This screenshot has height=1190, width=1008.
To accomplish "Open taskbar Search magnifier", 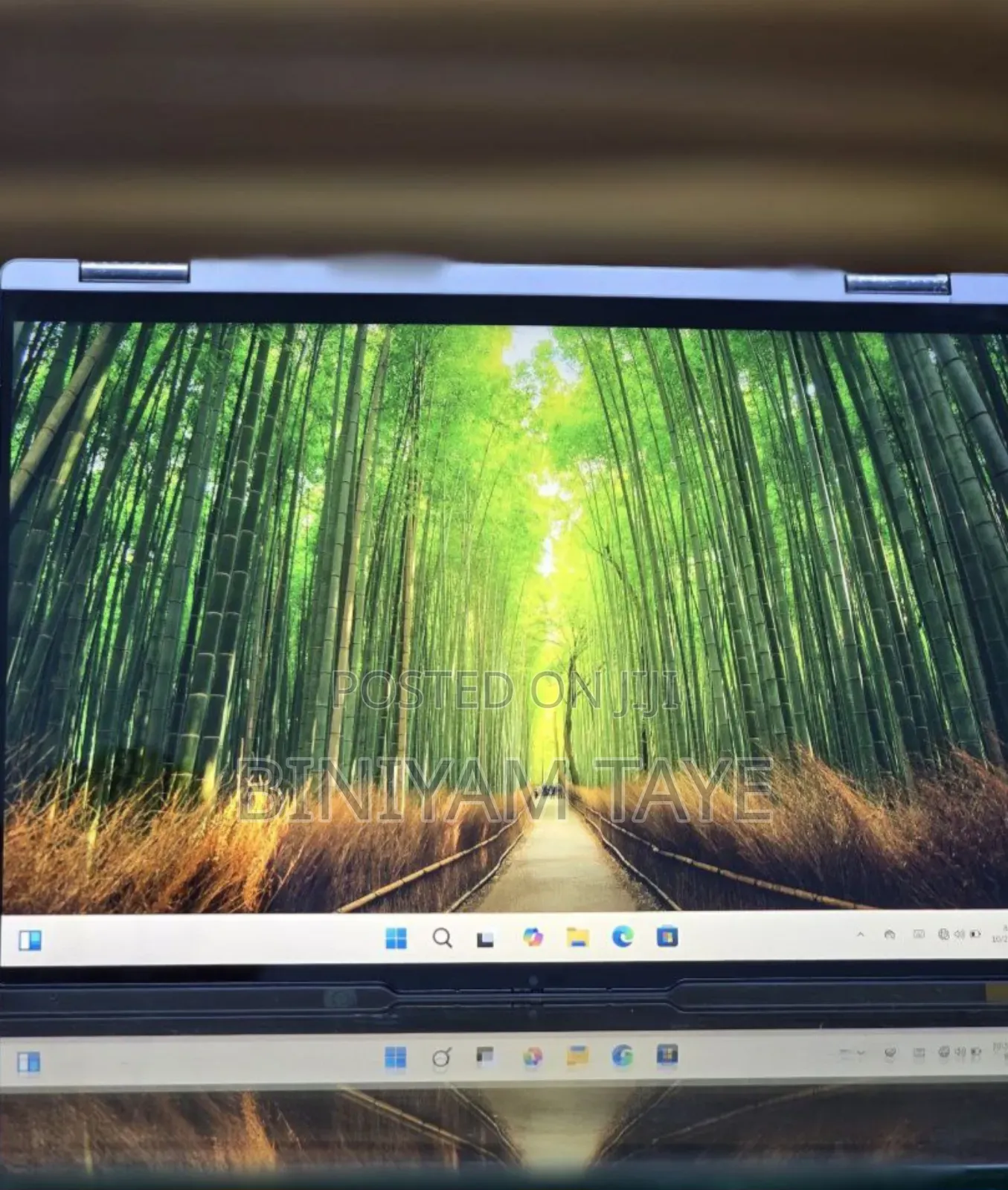I will pos(442,938).
